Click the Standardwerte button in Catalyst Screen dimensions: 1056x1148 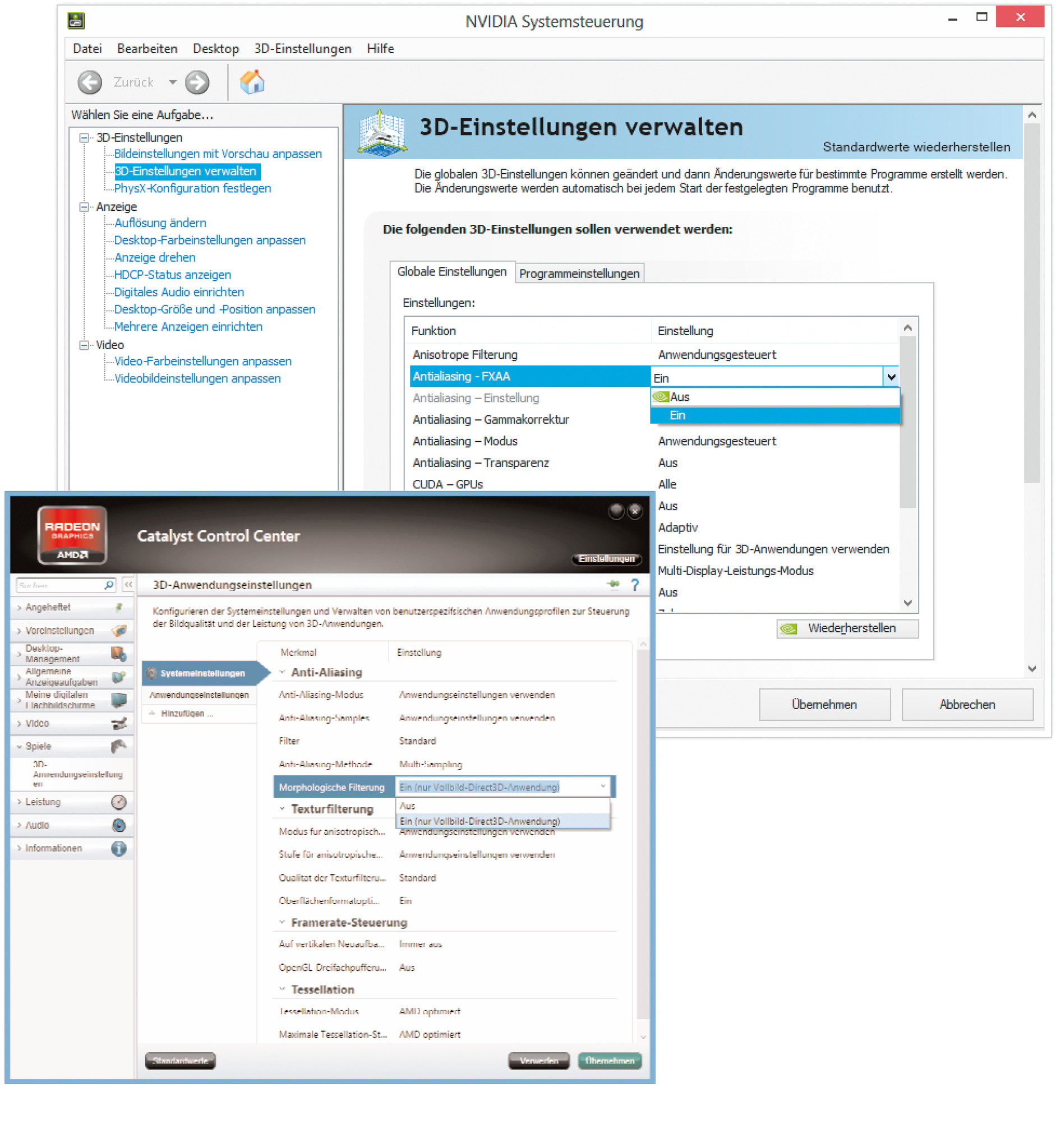pyautogui.click(x=180, y=1061)
